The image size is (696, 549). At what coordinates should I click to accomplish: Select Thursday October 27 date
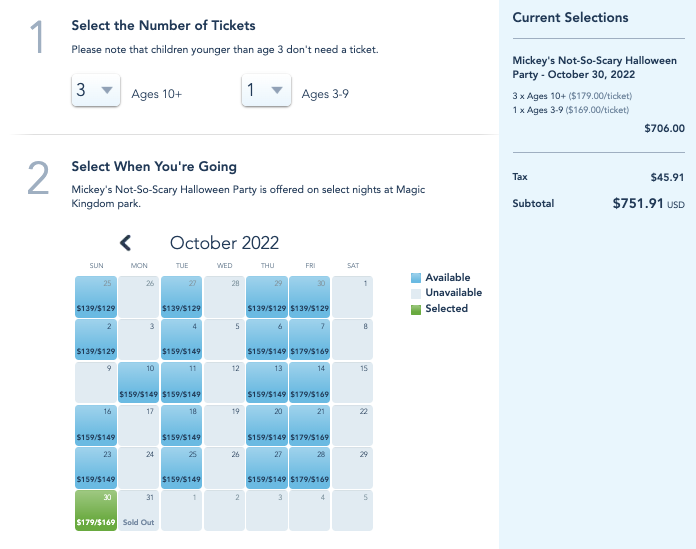267,467
